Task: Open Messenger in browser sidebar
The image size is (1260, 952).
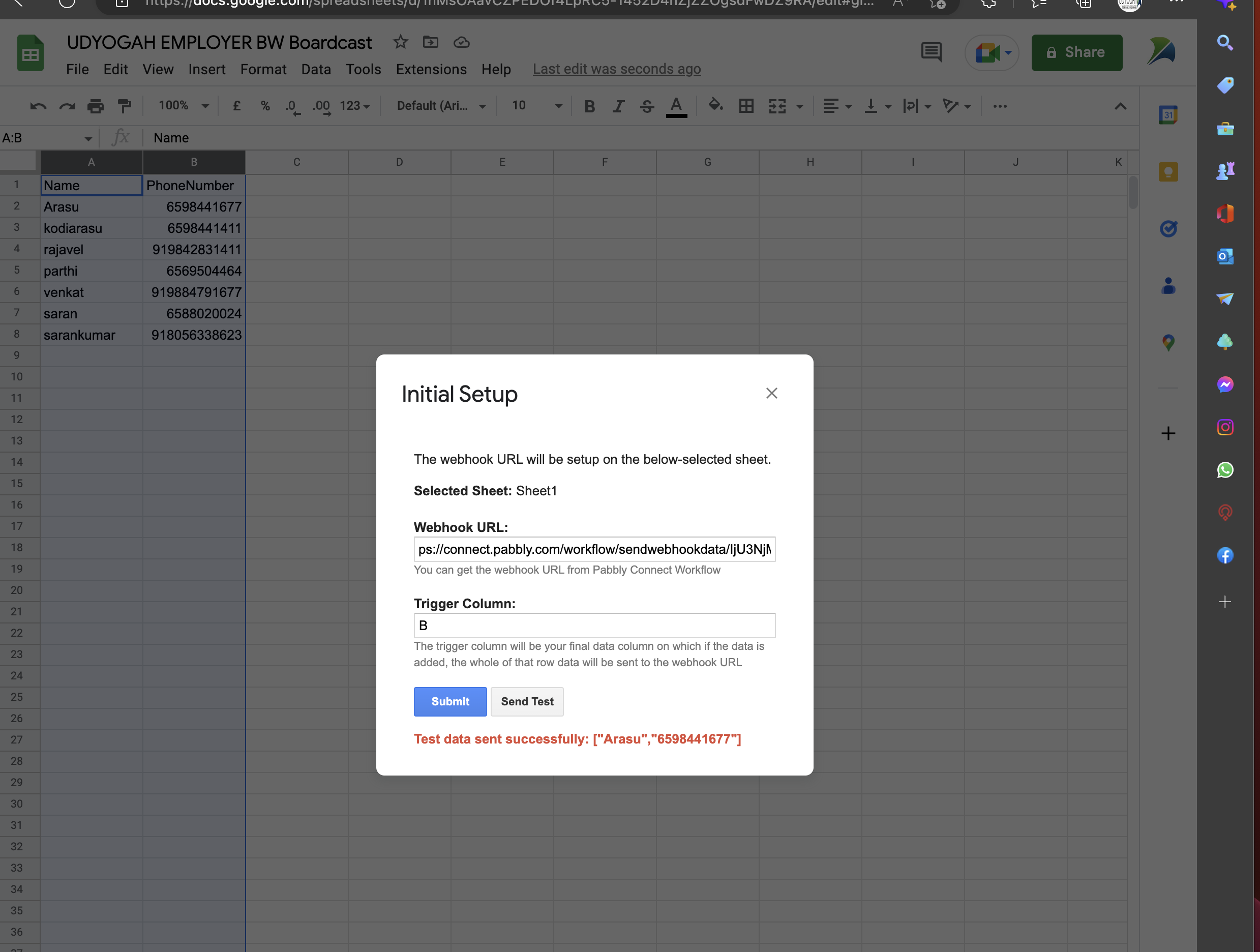Action: coord(1225,384)
